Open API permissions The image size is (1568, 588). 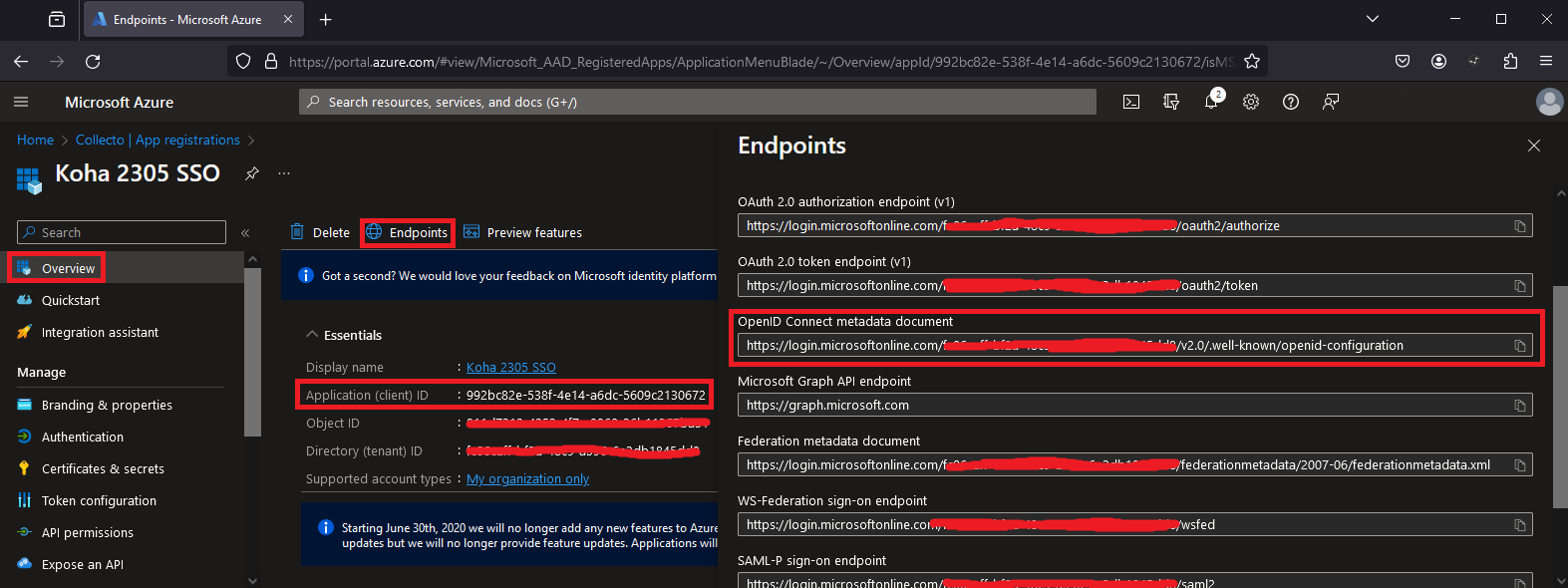point(88,532)
